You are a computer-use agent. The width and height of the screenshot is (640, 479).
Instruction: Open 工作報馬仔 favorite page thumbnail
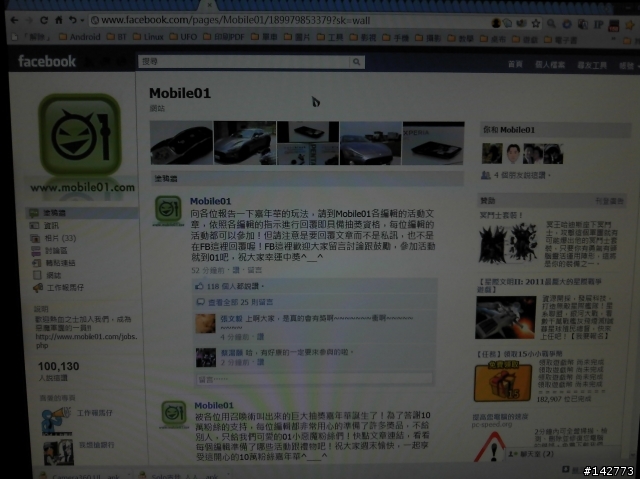(57, 421)
